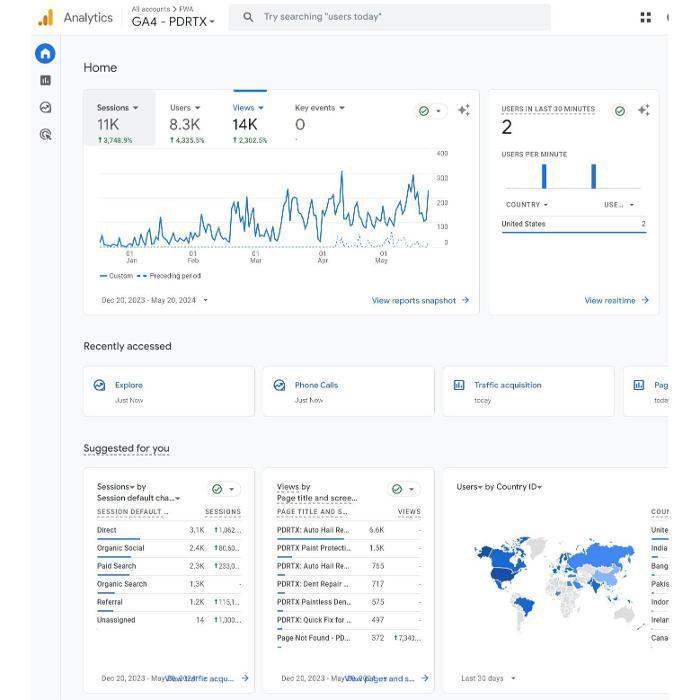Open the Reports icon in sidebar
700x700 pixels.
click(x=45, y=80)
